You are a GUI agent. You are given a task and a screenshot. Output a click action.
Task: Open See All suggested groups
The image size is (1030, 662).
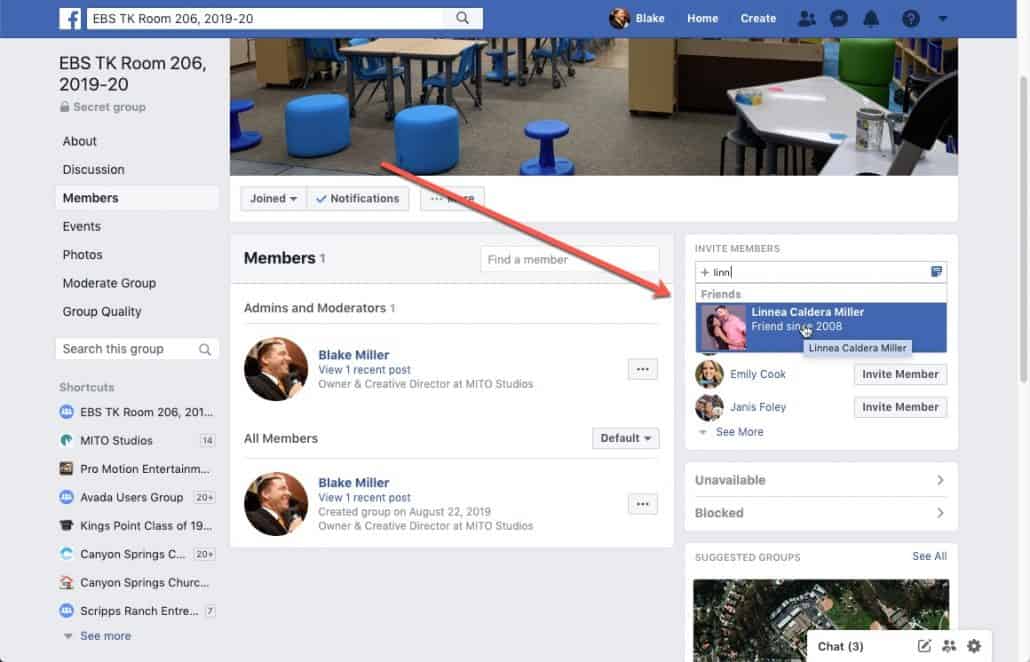[x=929, y=556]
